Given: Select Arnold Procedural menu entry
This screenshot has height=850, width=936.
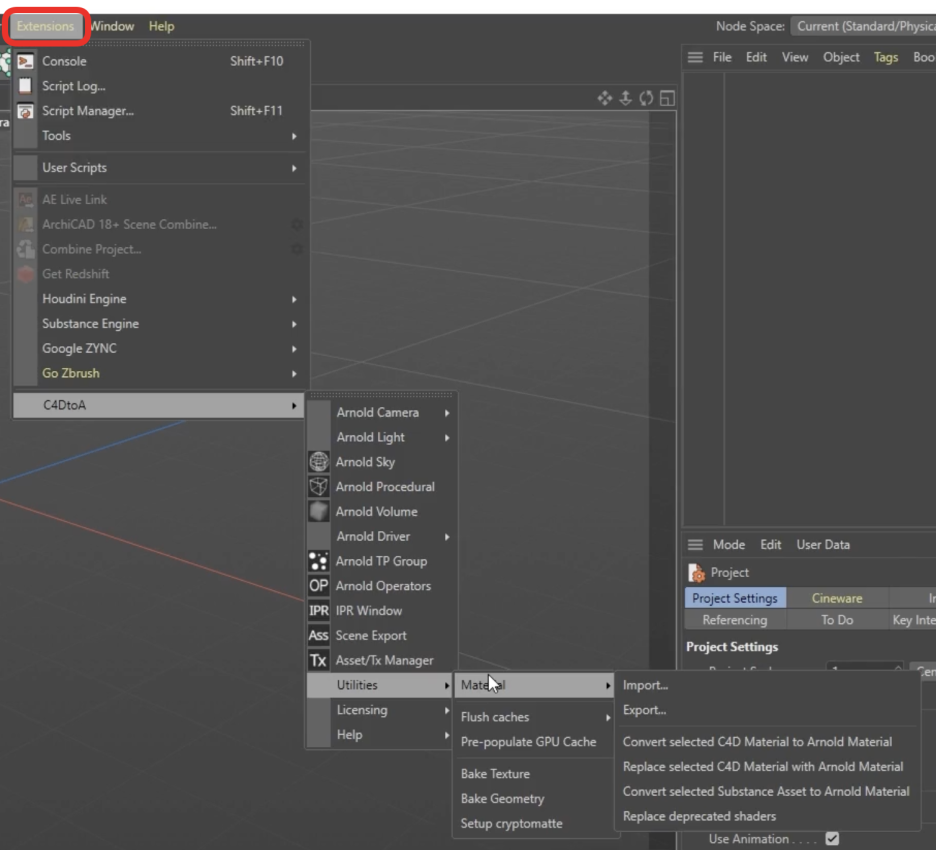Looking at the screenshot, I should pyautogui.click(x=382, y=486).
